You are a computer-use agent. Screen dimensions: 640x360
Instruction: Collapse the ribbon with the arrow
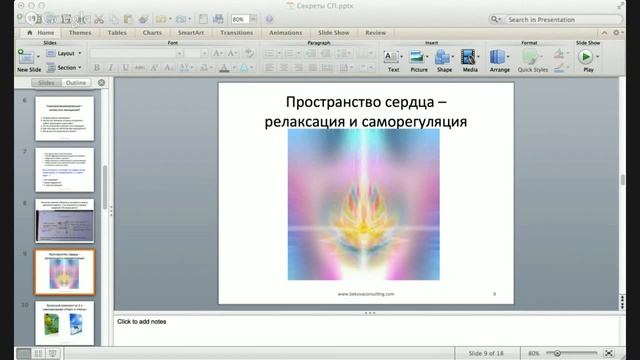(604, 33)
